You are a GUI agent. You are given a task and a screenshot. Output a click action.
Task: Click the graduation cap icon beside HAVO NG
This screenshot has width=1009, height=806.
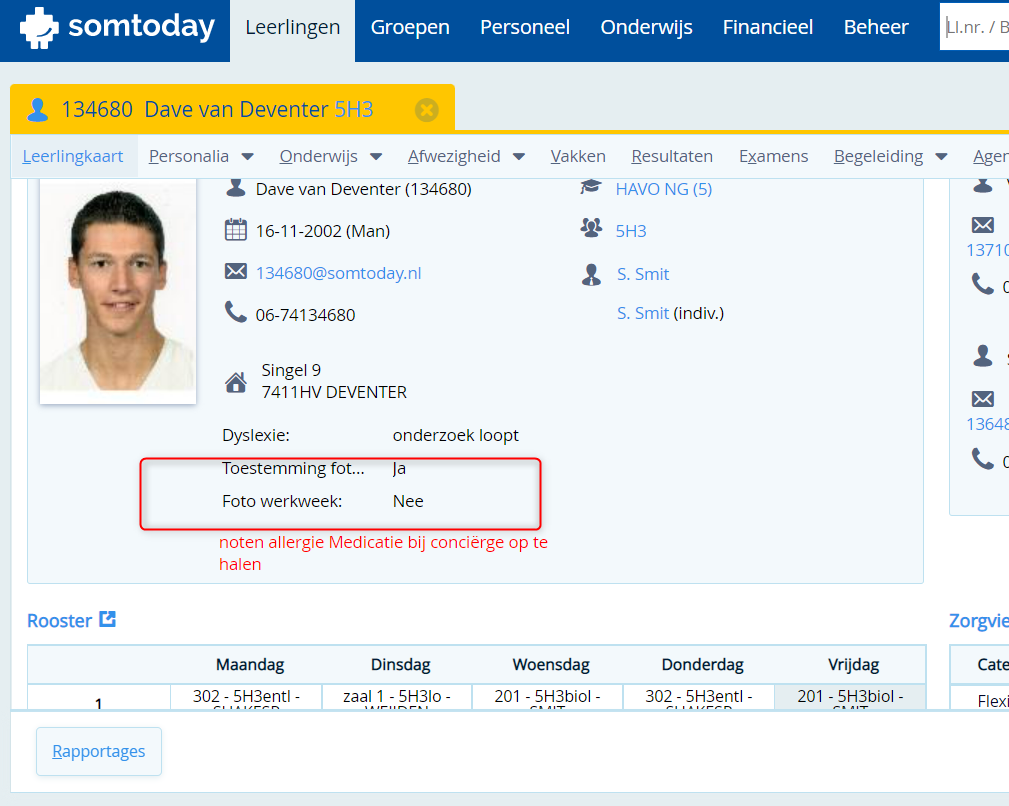coord(591,187)
